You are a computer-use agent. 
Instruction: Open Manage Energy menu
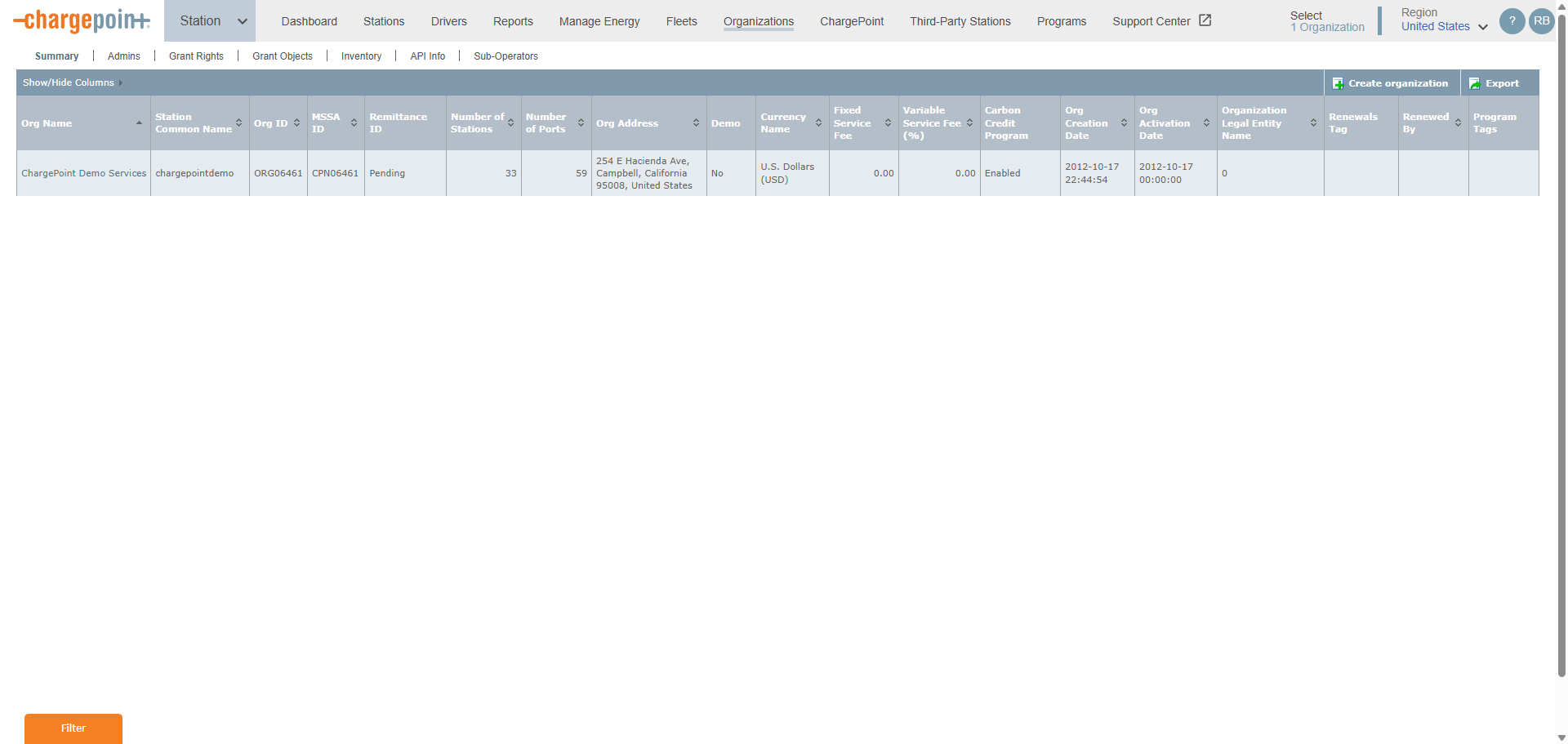pos(599,21)
